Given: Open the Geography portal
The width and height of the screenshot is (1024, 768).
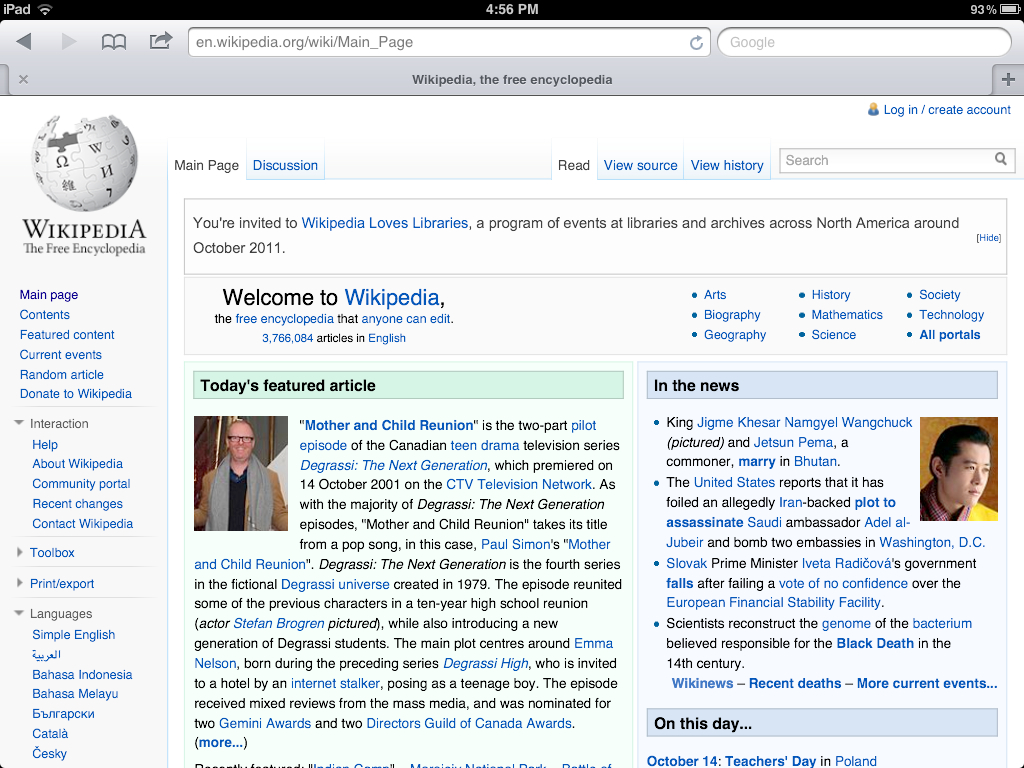Looking at the screenshot, I should [735, 334].
